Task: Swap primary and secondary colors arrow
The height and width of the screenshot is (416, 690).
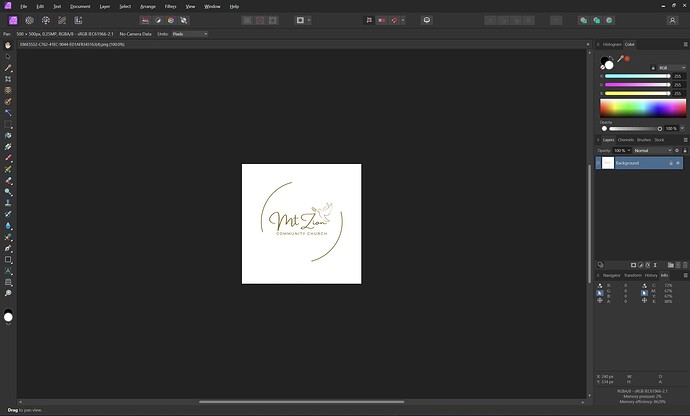Action: (611, 58)
